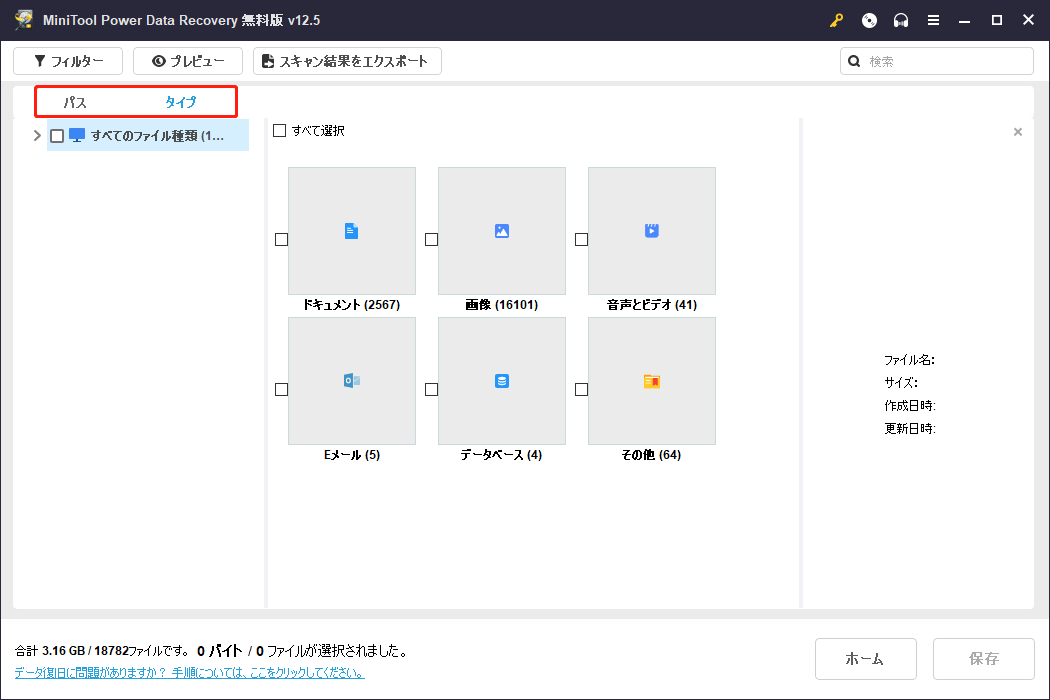The height and width of the screenshot is (700, 1050).
Task: Open the bootable media disc icon
Action: coord(869,21)
